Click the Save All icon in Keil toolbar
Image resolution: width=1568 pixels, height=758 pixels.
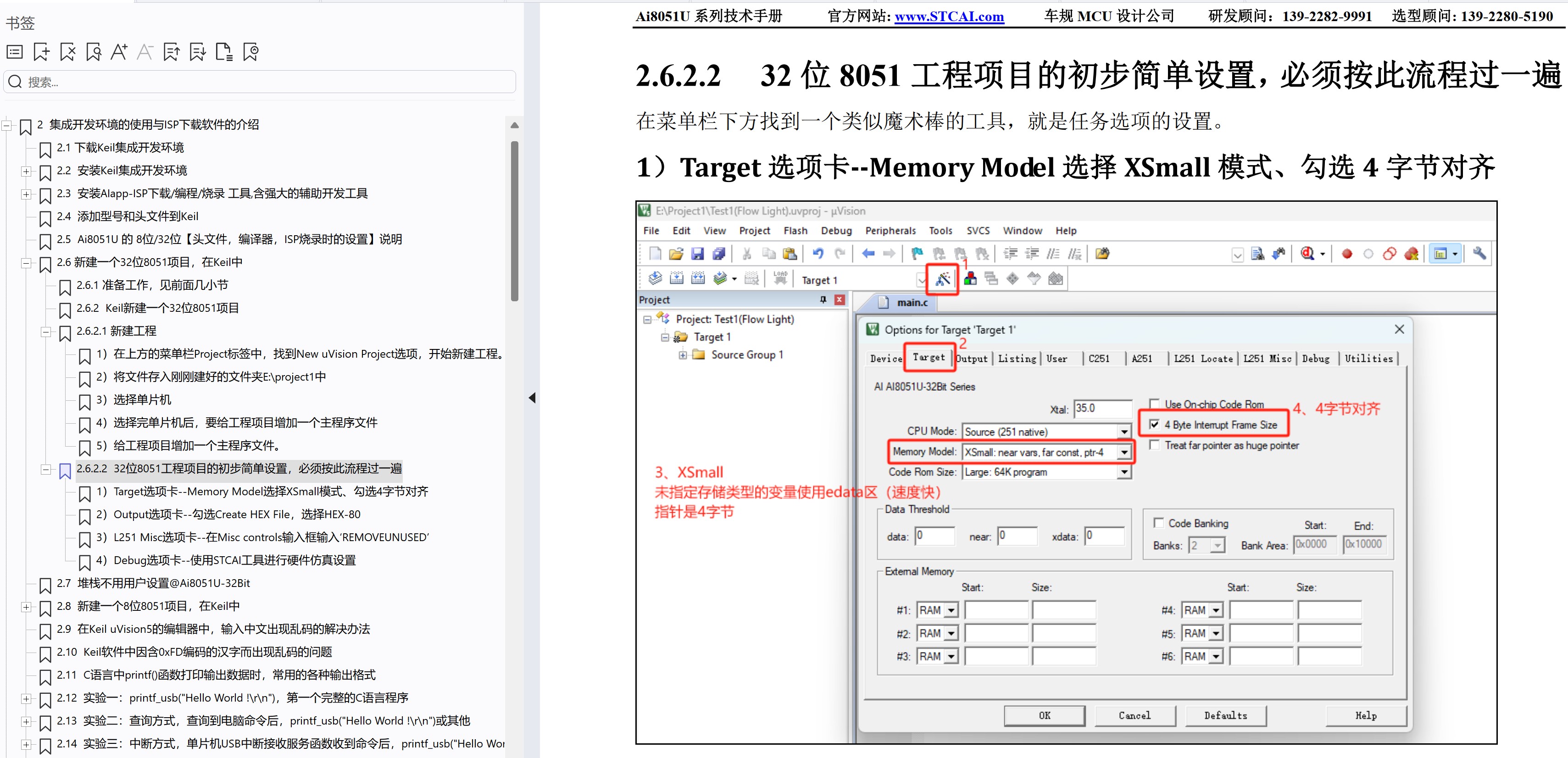click(719, 254)
